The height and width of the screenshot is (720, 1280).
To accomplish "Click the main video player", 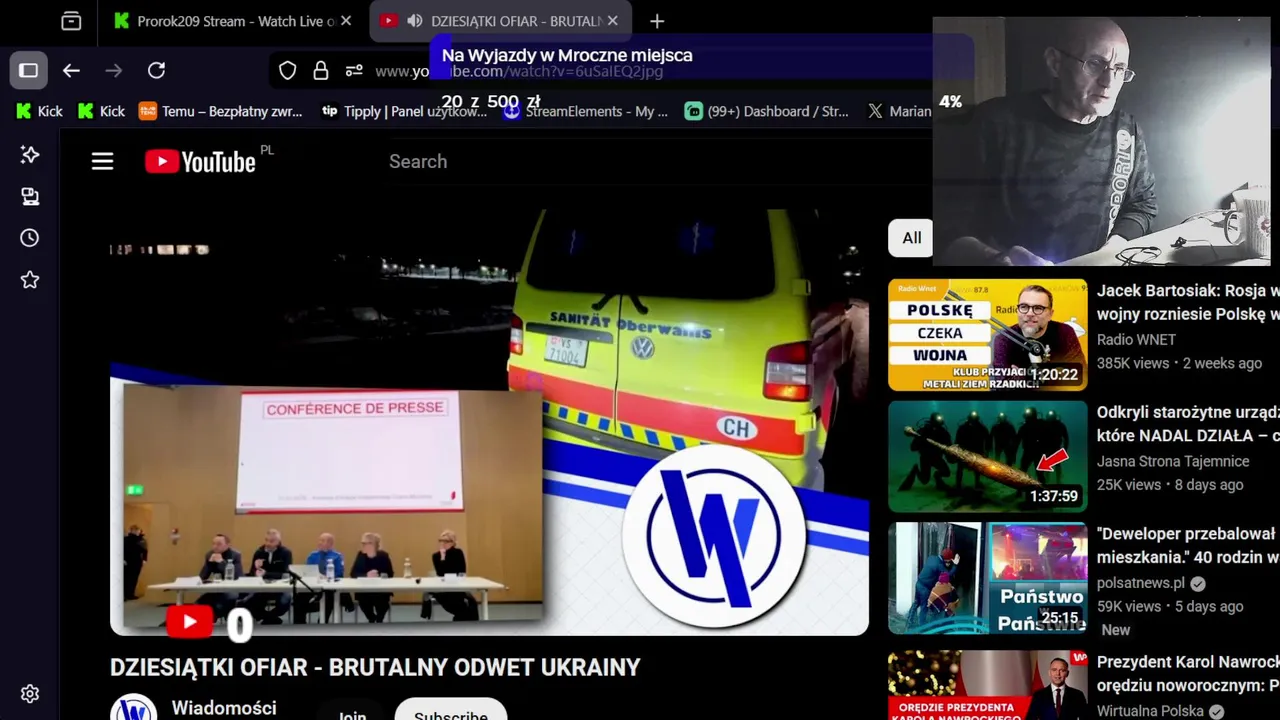I will [x=489, y=422].
